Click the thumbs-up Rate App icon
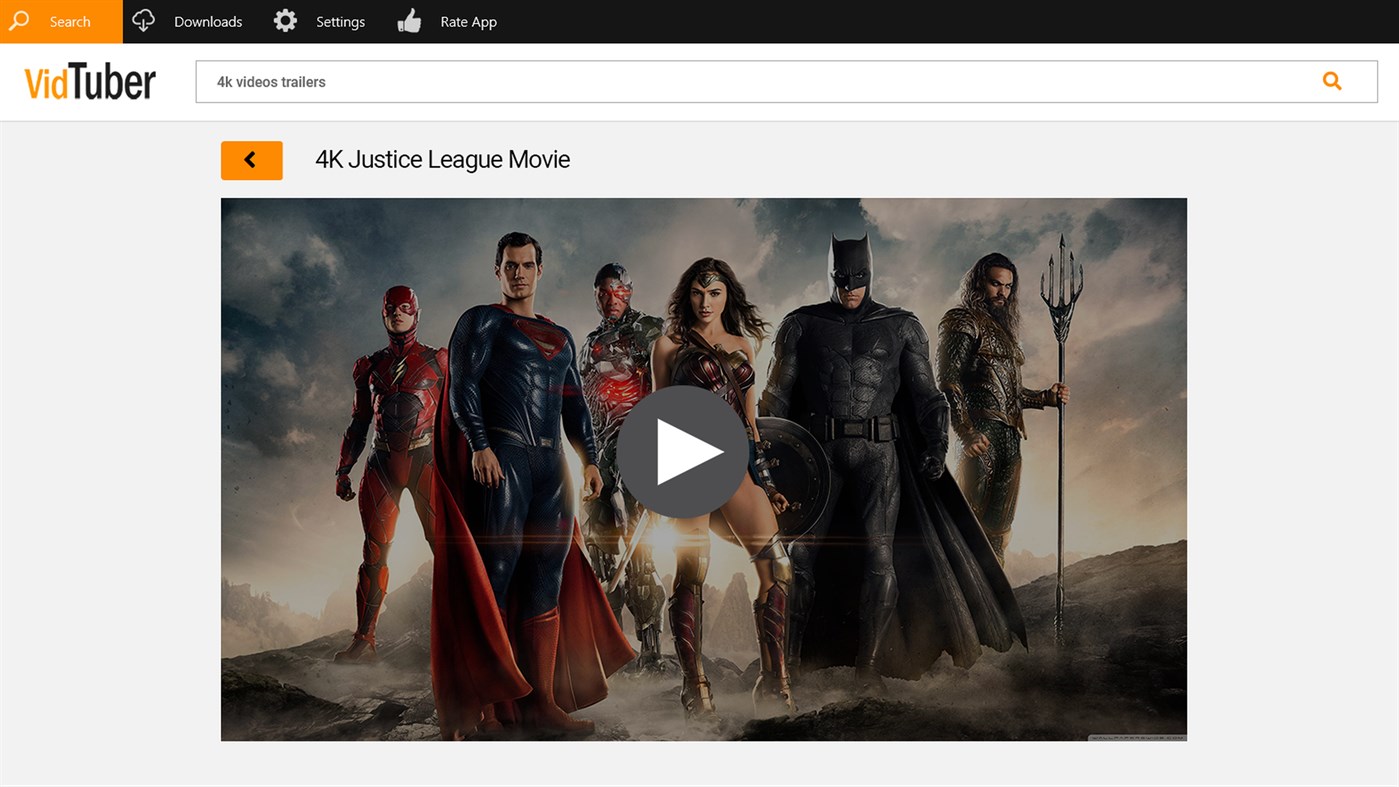The height and width of the screenshot is (787, 1399). [409, 21]
